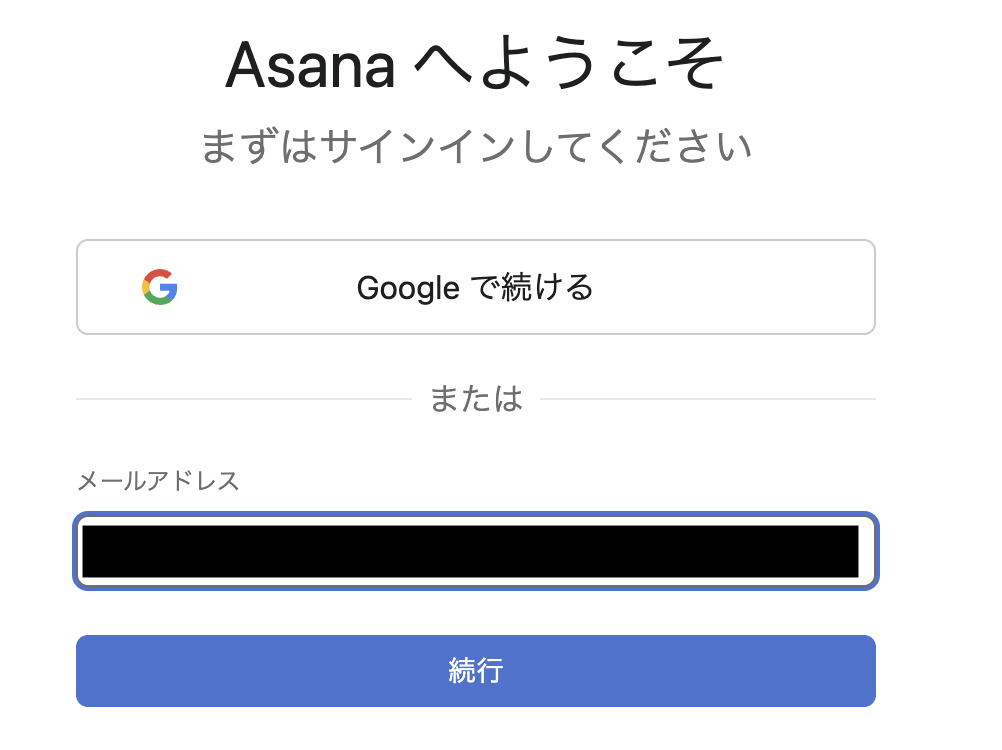Click the blue 続行 button

coord(476,671)
